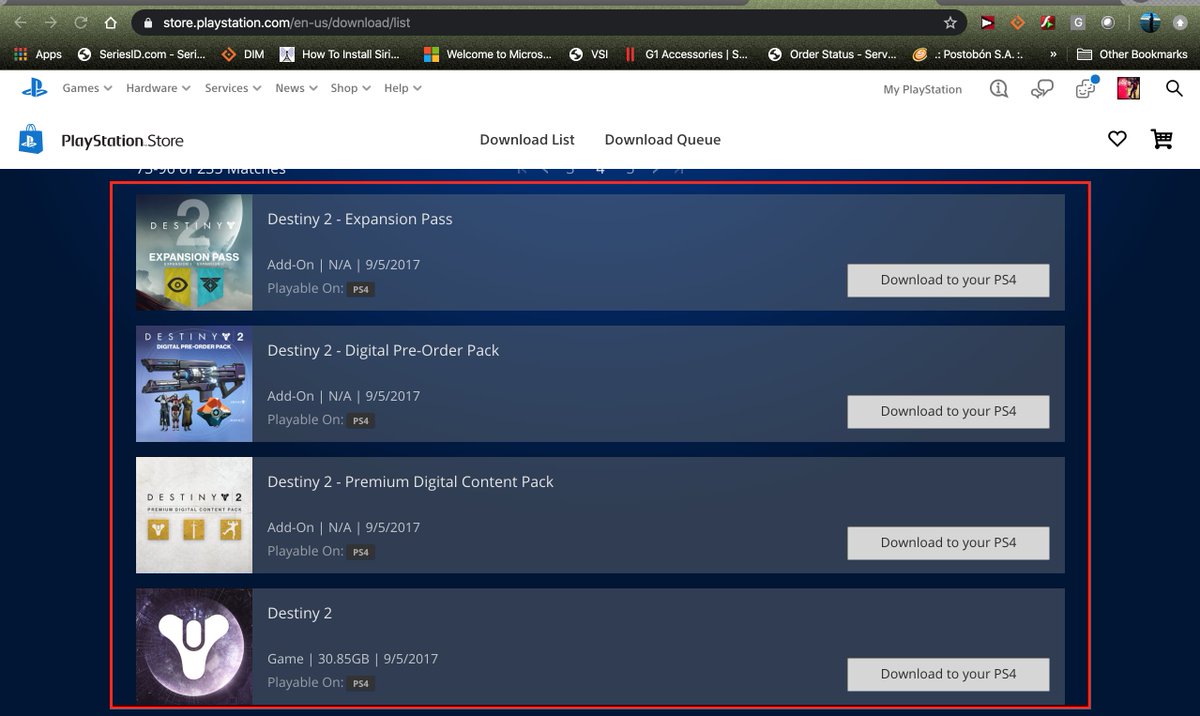Open the browser home page icon
Screen dimensions: 1200x716
point(111,22)
